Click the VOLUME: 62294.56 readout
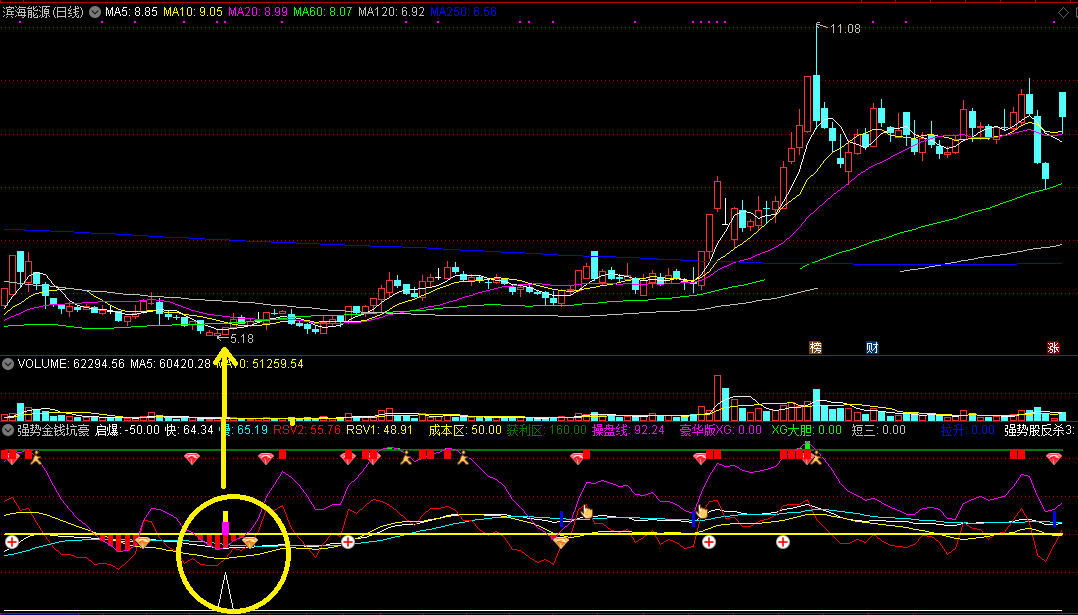The width and height of the screenshot is (1078, 615). click(x=72, y=364)
